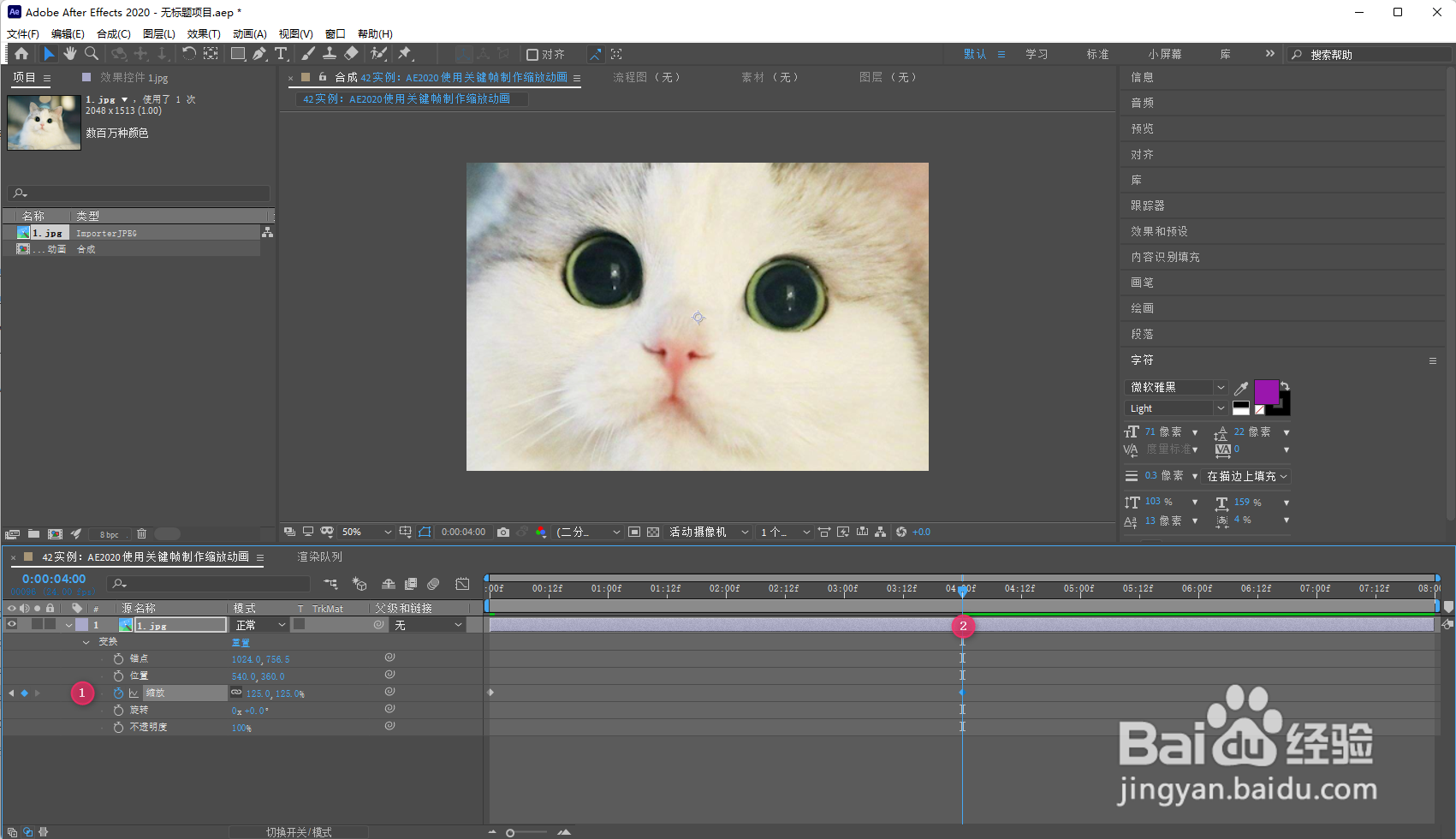Click the new composition icon in Project panel

(x=56, y=534)
